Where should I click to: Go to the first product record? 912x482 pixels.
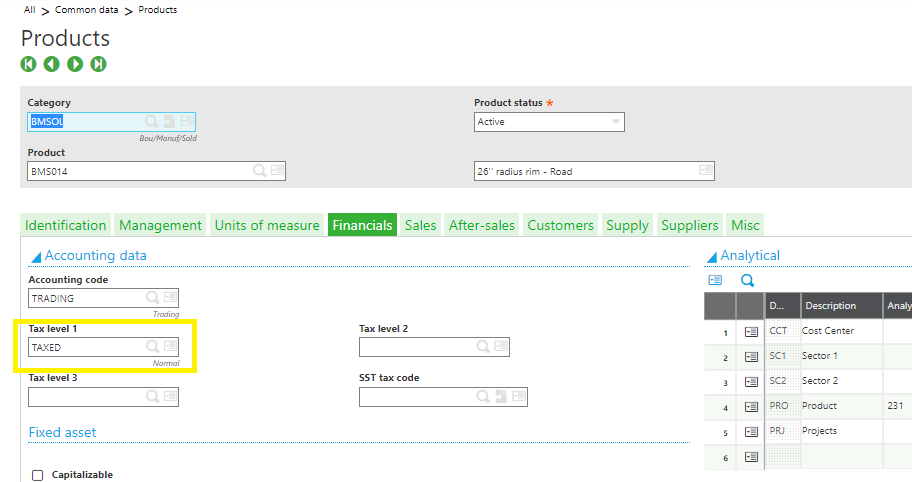coord(28,64)
